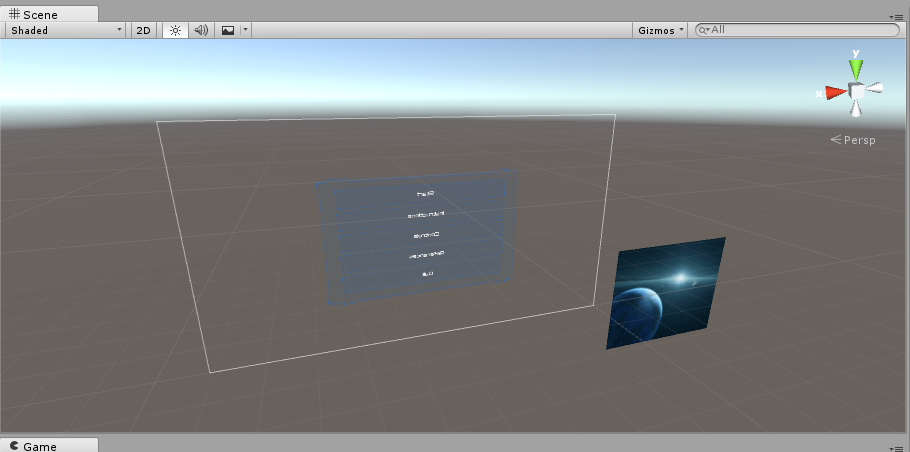Click the search magnifier icon
910x452 pixels.
pyautogui.click(x=704, y=30)
